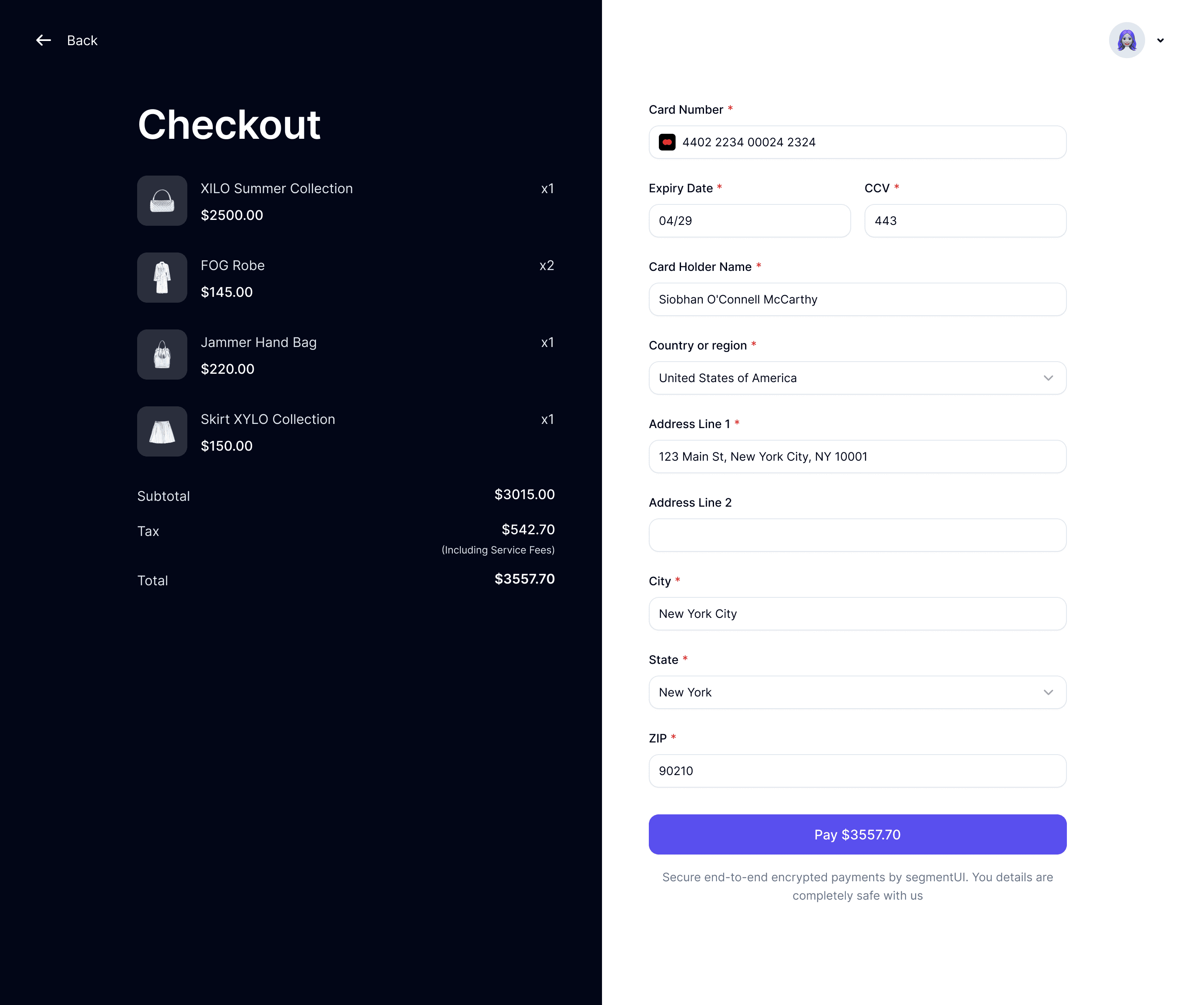1204x1005 pixels.
Task: Click the empty Address Line 2 field
Action: 857,535
